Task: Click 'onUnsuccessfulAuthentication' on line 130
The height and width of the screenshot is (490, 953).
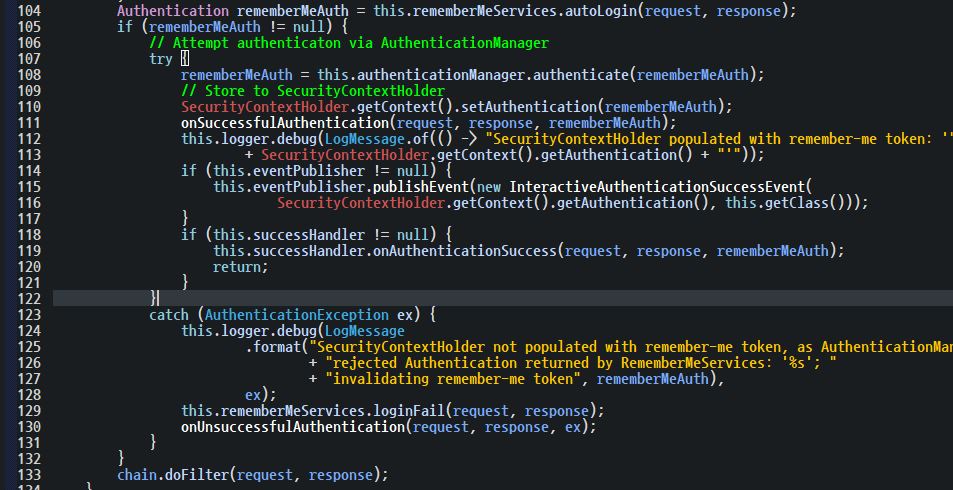Action: click(x=293, y=427)
